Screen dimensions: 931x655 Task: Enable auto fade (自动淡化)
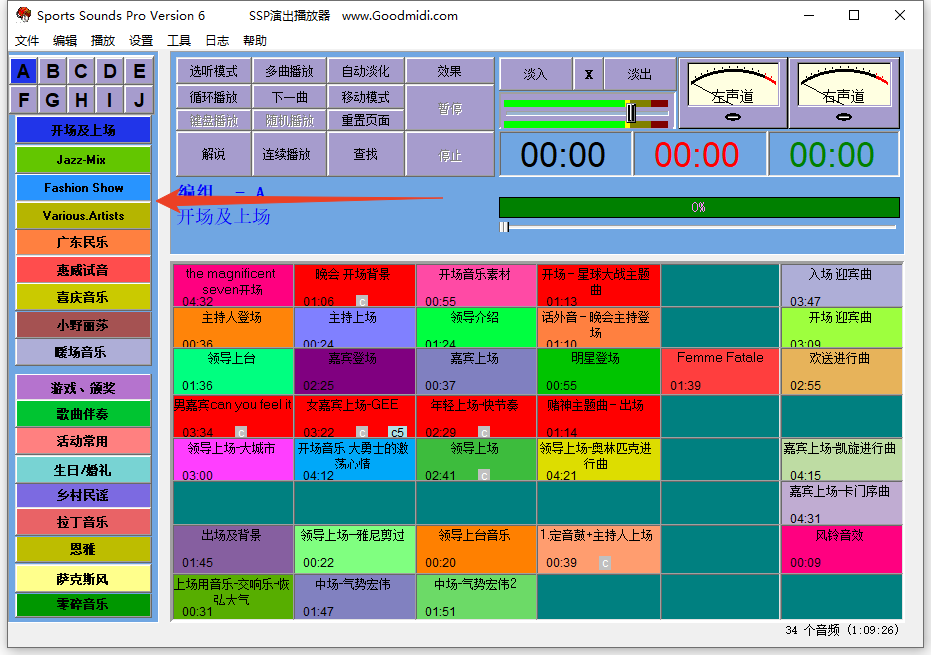coord(366,71)
